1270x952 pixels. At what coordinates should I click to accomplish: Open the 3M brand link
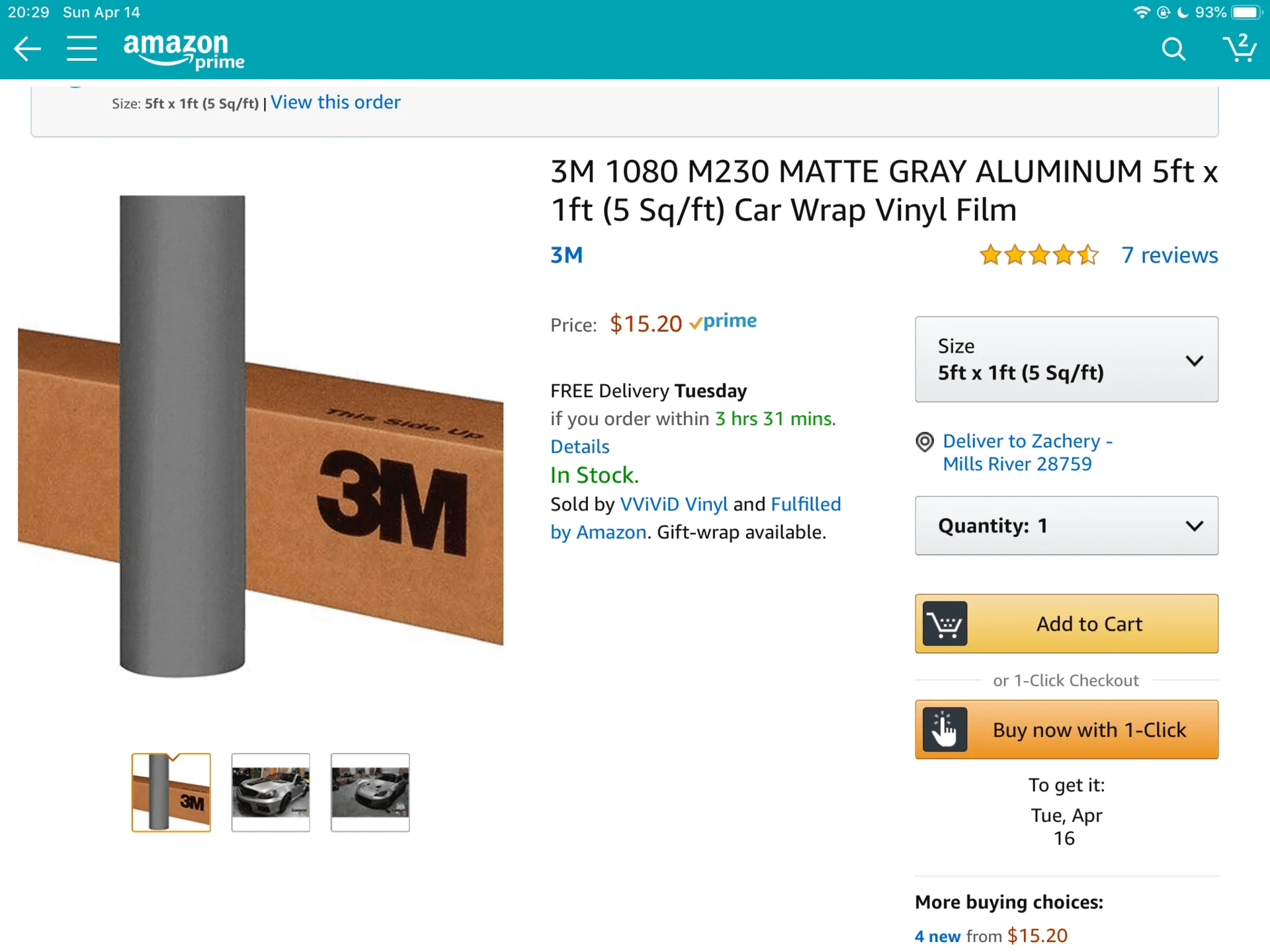coord(567,255)
